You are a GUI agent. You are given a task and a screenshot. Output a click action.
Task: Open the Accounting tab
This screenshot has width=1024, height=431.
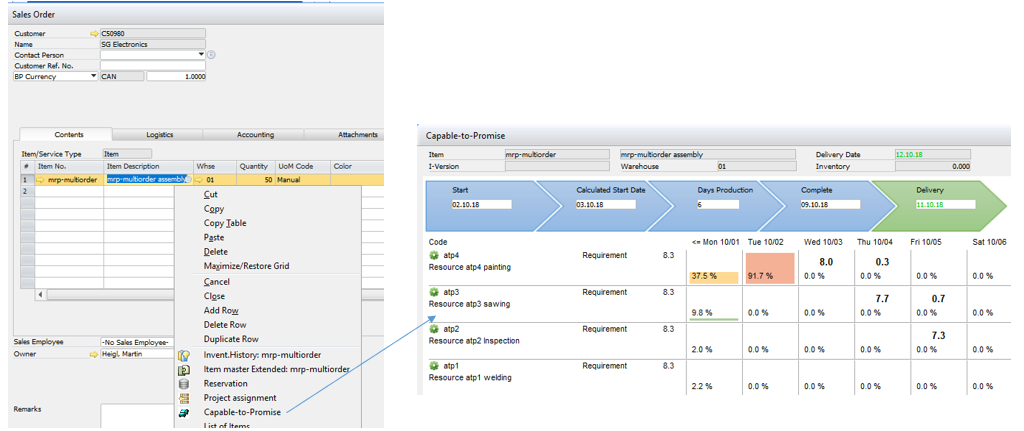255,135
